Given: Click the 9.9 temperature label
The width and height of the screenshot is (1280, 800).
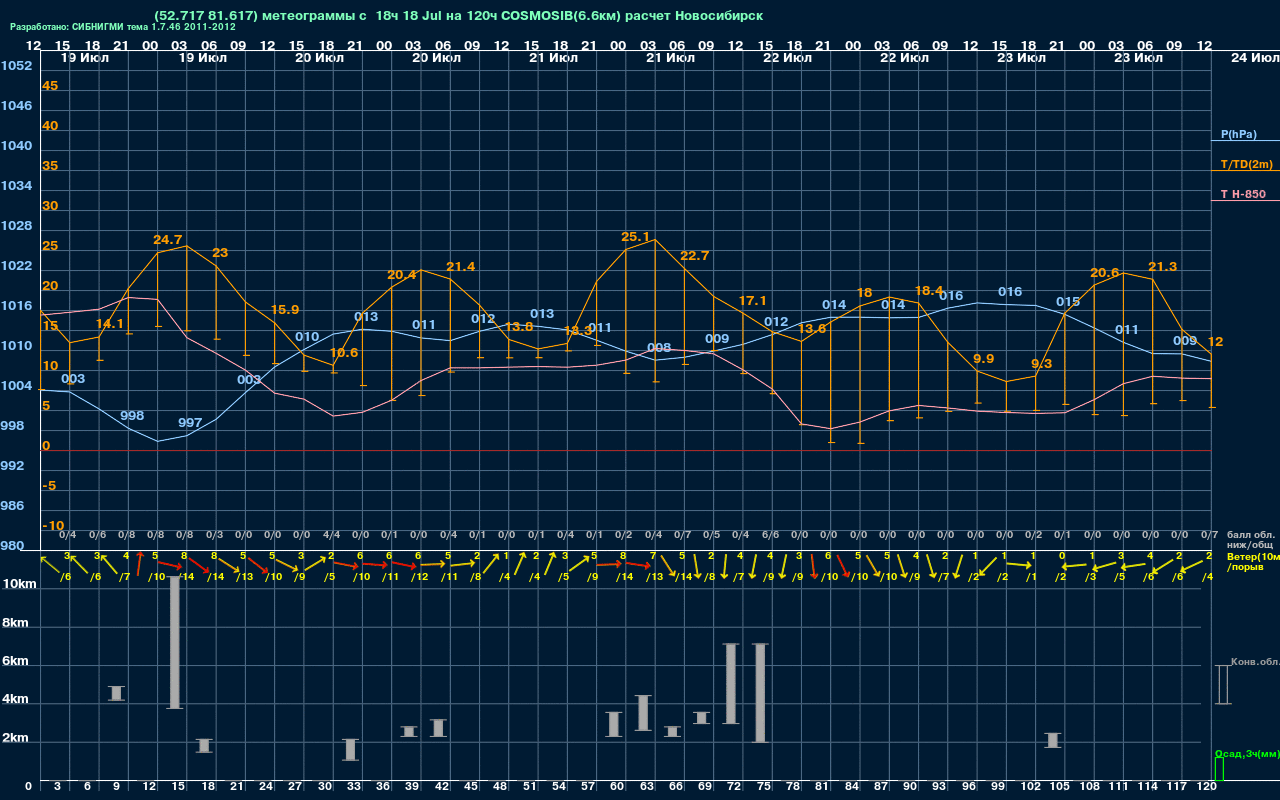Looking at the screenshot, I should point(984,359).
